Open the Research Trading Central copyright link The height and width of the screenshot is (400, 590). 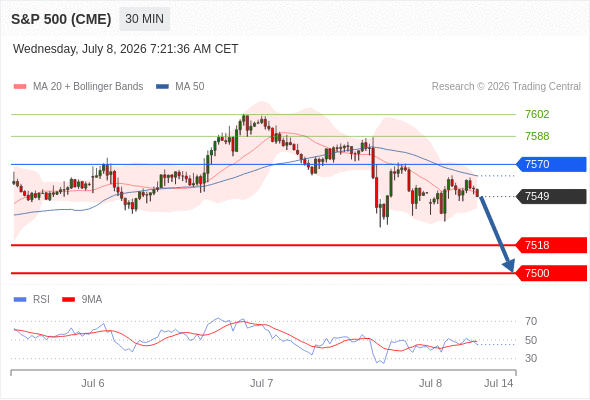[506, 87]
